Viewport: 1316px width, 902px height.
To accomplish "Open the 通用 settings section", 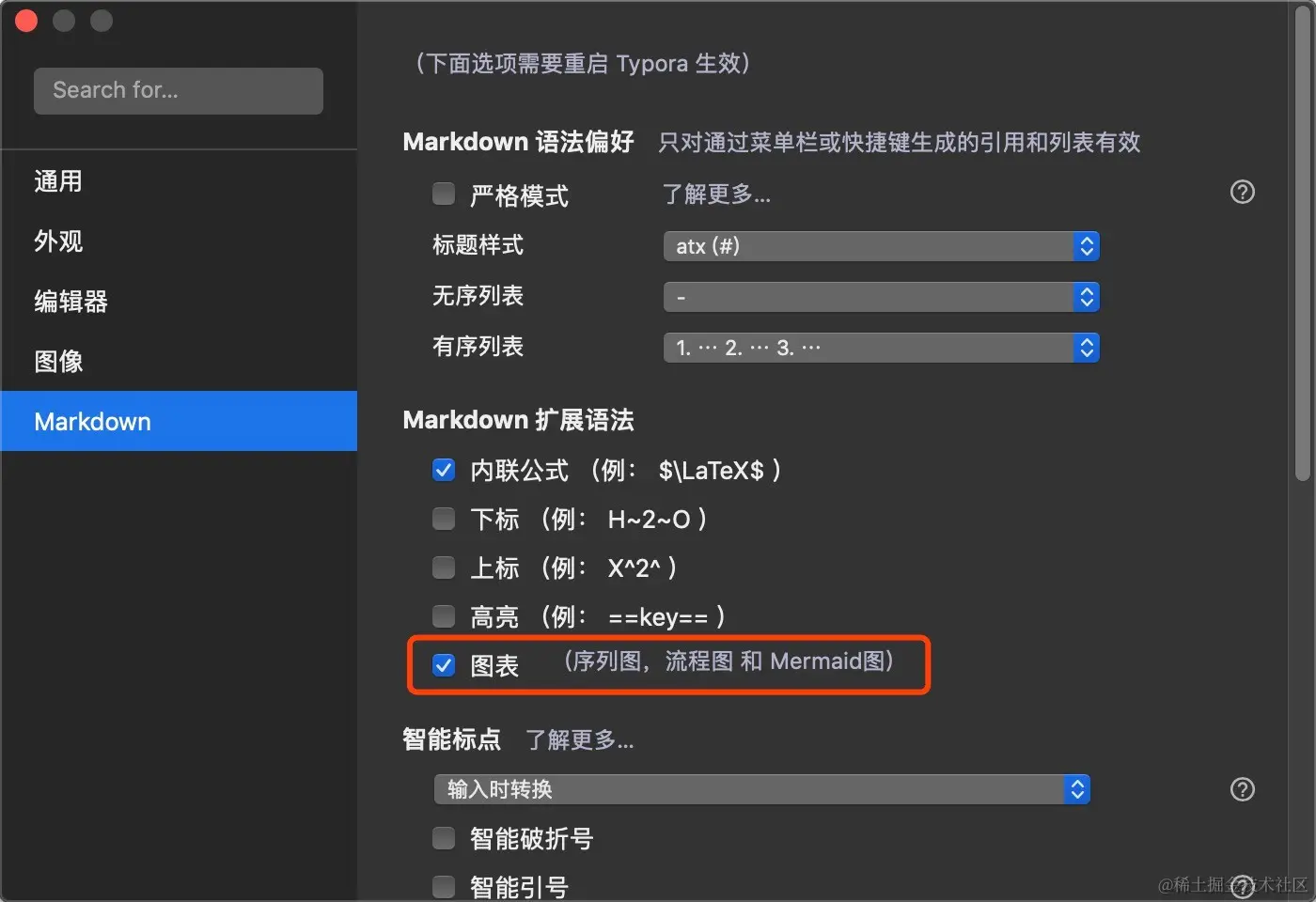I will coord(58,180).
